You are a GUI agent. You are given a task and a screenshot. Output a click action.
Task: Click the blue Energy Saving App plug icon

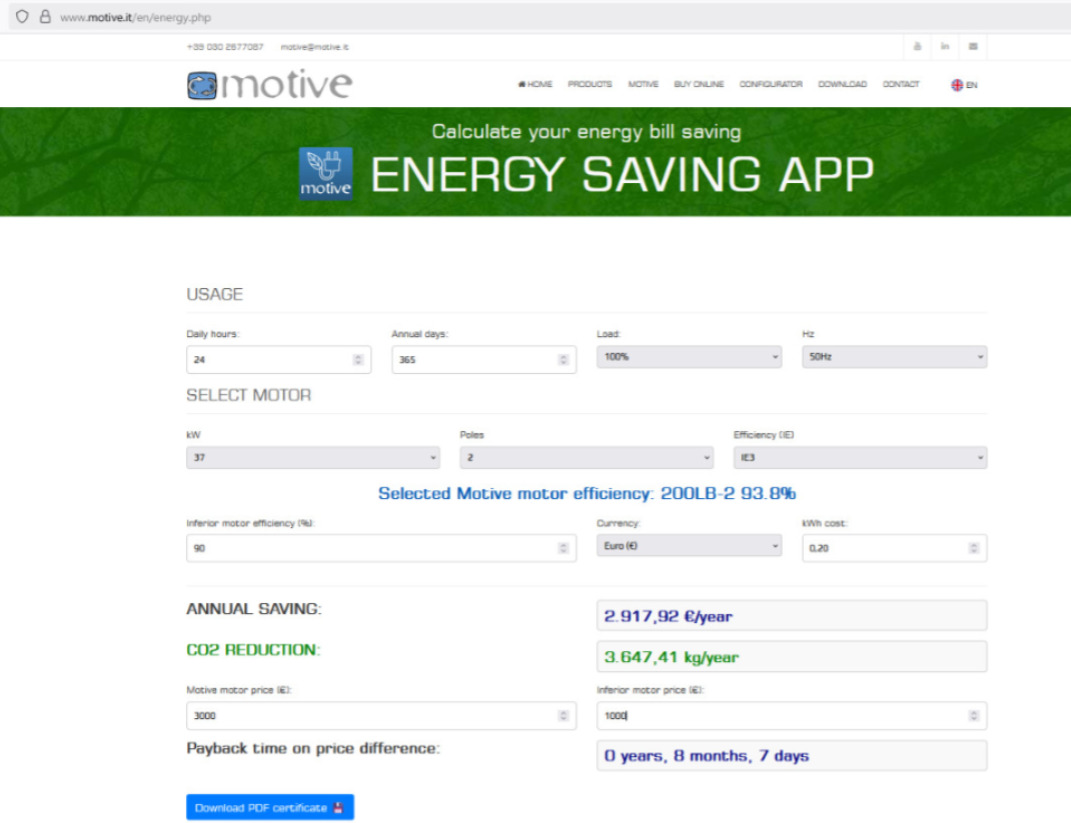326,173
